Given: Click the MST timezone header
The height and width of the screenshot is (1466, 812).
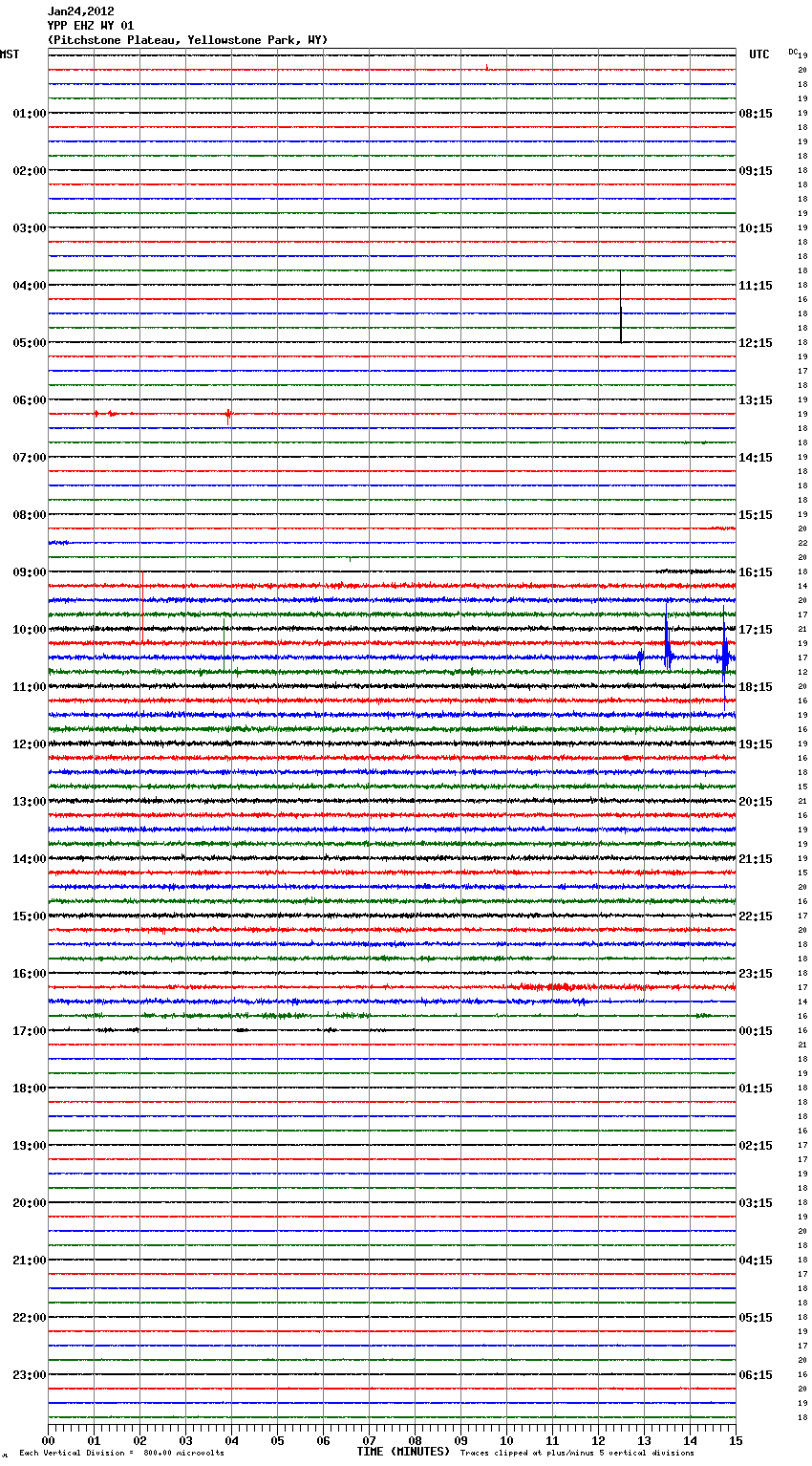Looking at the screenshot, I should pyautogui.click(x=10, y=54).
